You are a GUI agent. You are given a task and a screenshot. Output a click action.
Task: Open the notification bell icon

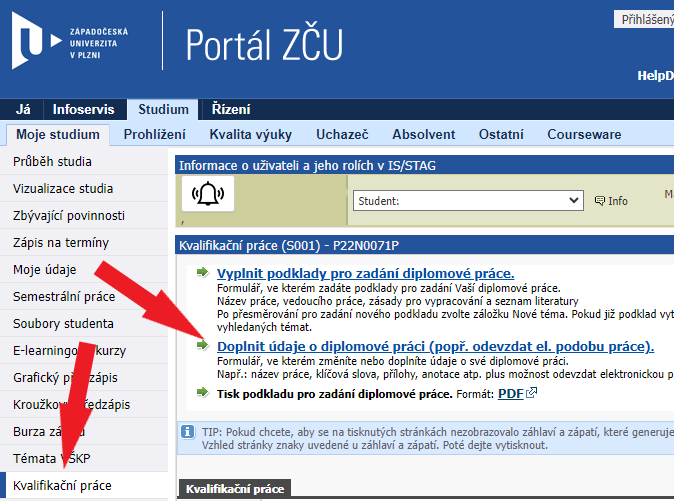pos(208,194)
